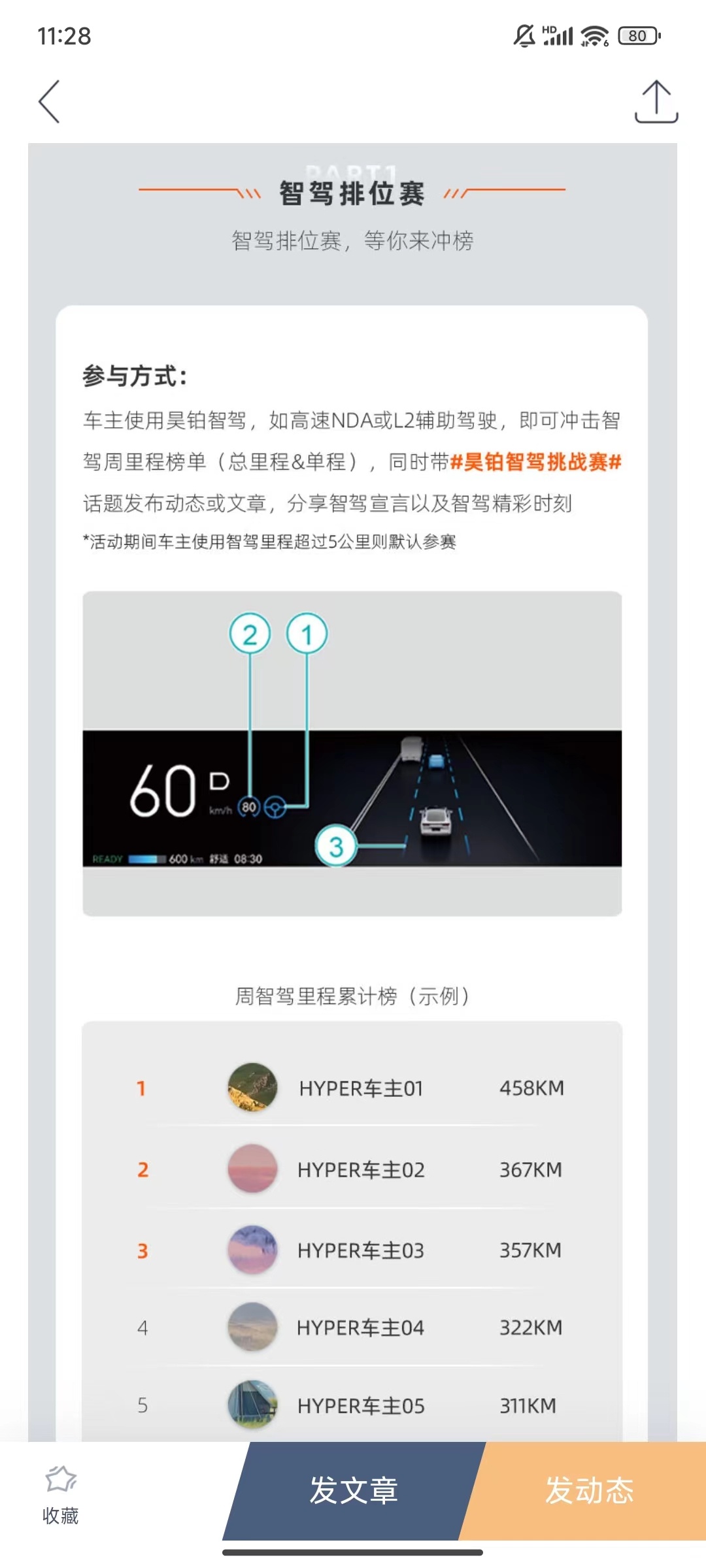Open the #昊铂智驾挑战赛# topic link
Screen dimensions: 706x1568
click(x=535, y=462)
